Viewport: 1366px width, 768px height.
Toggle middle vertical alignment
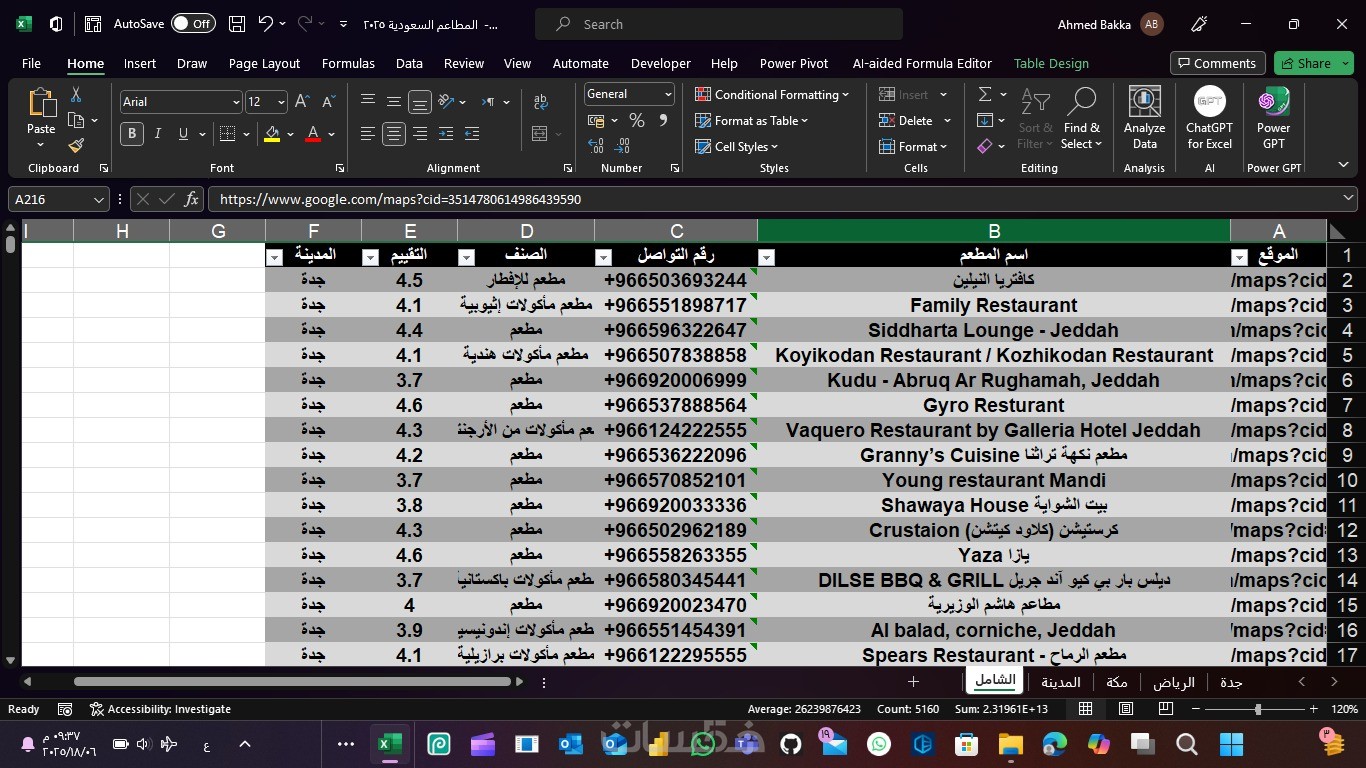(394, 101)
